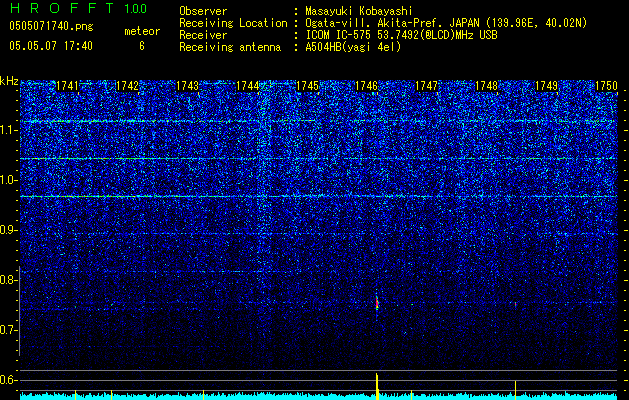Click the 'meteor' label
Viewport: 629px width, 400px height.
click(x=142, y=31)
